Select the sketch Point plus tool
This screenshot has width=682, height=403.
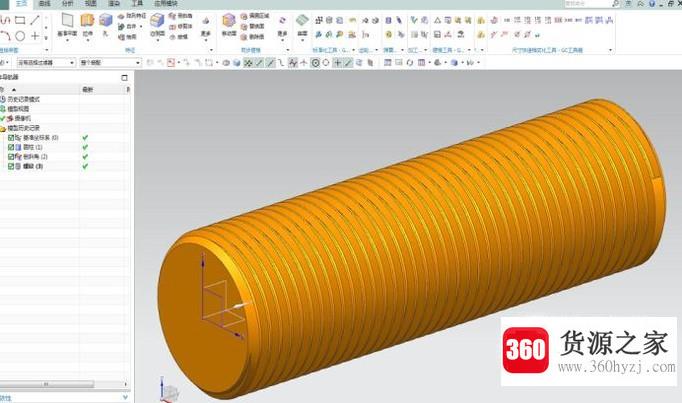click(x=35, y=36)
